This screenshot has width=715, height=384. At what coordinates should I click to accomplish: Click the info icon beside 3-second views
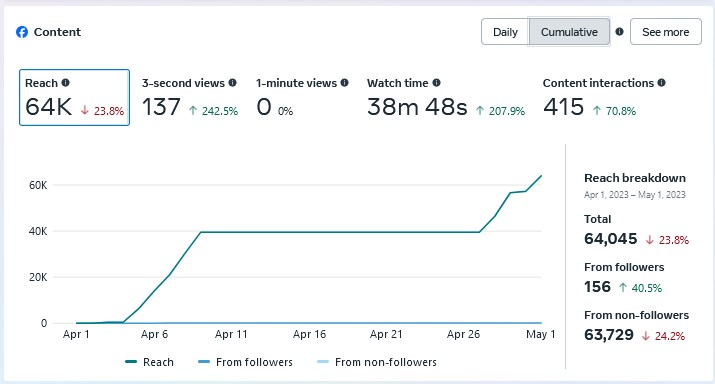(233, 83)
